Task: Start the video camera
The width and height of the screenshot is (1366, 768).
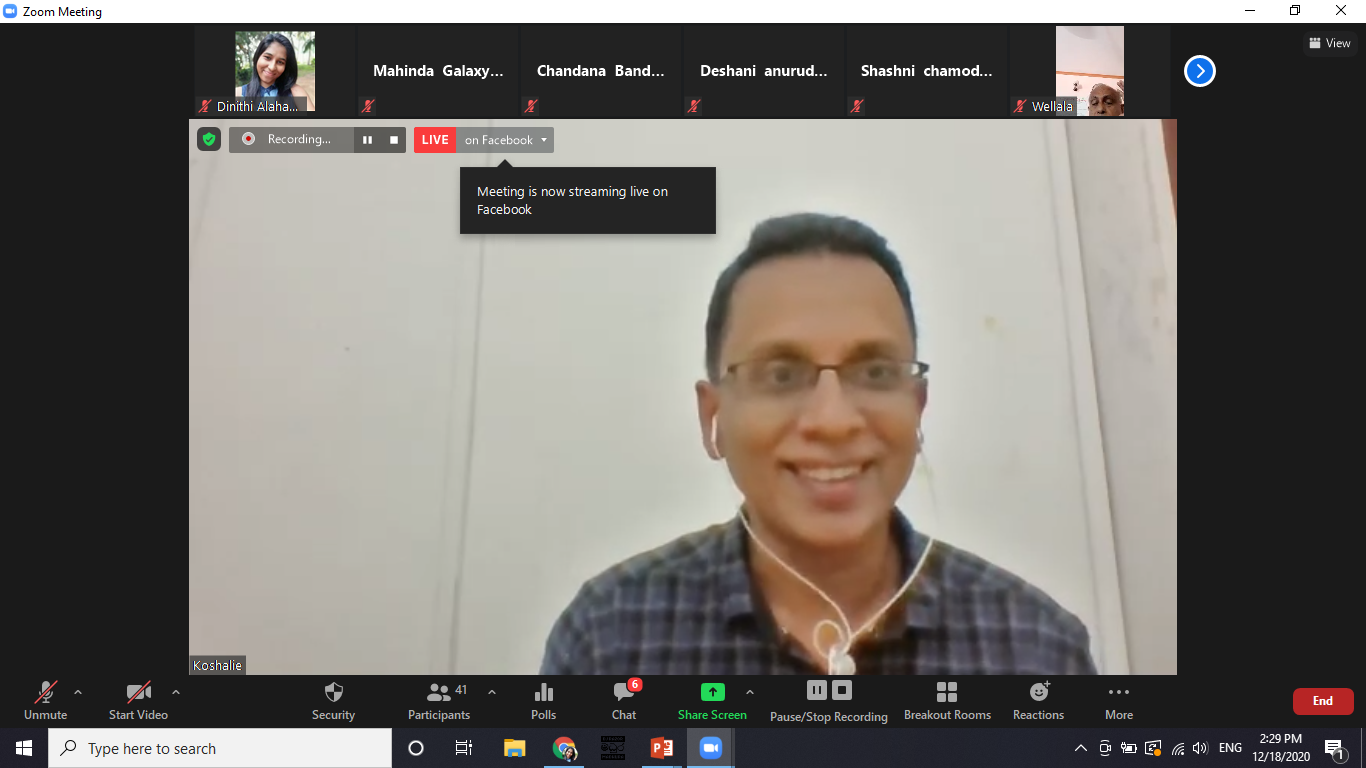Action: pos(138,700)
